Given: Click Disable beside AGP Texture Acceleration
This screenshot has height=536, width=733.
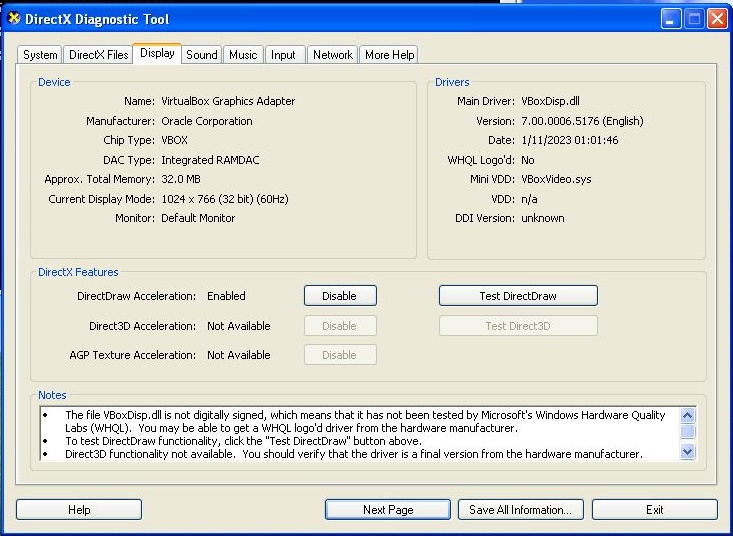Looking at the screenshot, I should (x=340, y=355).
